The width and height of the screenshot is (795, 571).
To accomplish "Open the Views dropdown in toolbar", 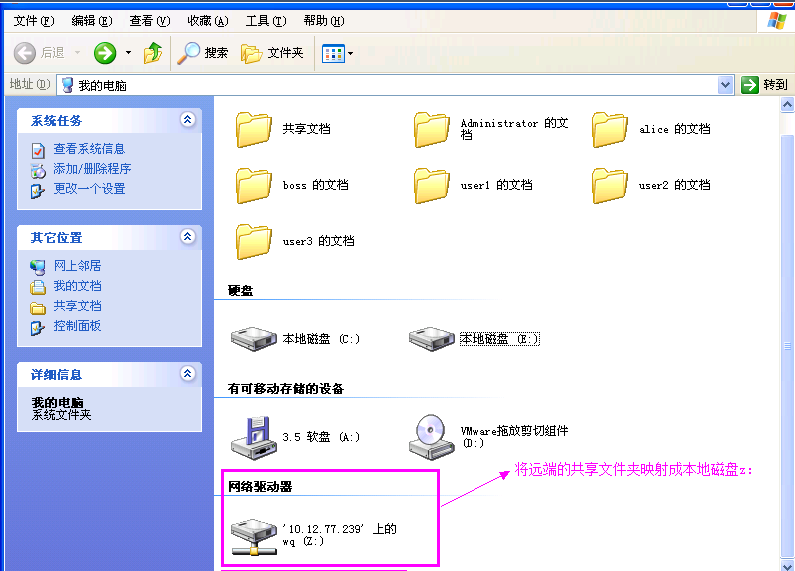I will 338,53.
